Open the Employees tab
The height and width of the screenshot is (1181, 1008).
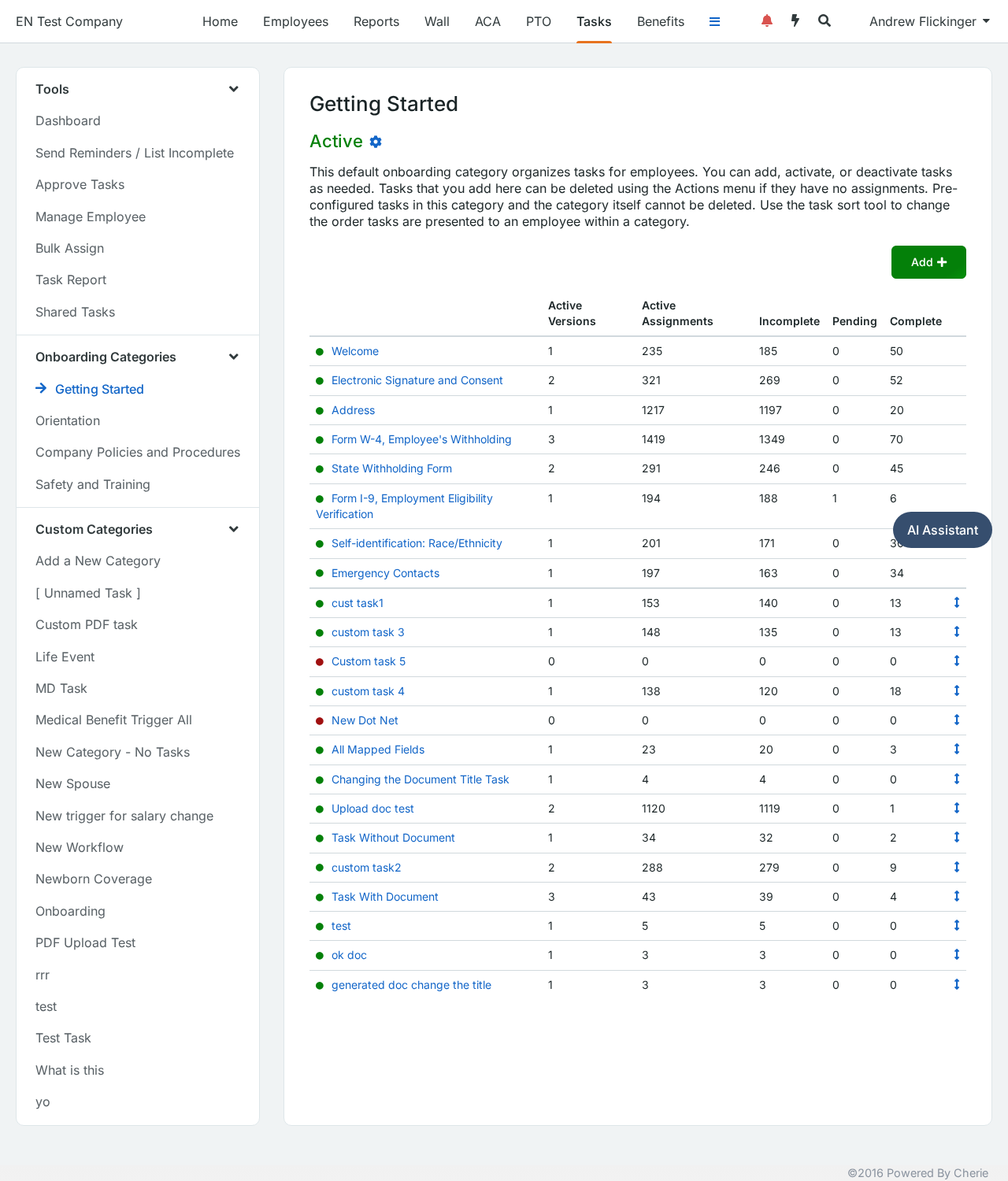pos(295,21)
